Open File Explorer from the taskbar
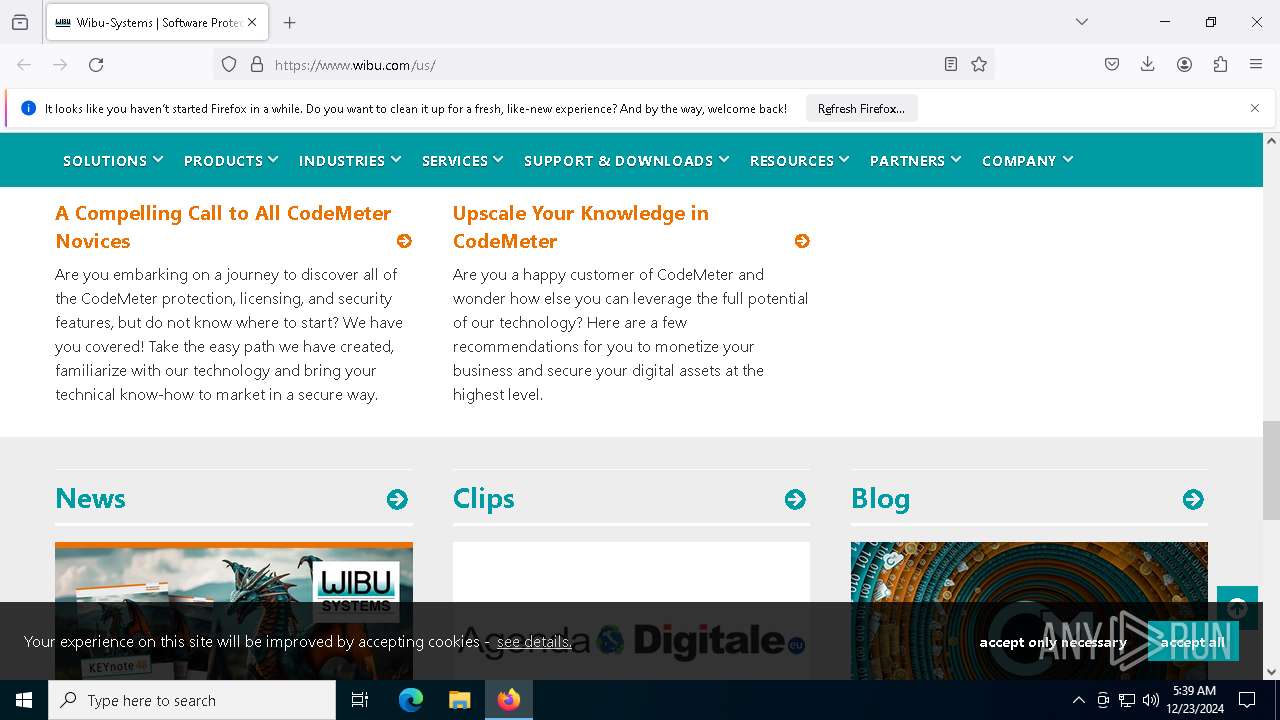1280x720 pixels. (x=459, y=700)
